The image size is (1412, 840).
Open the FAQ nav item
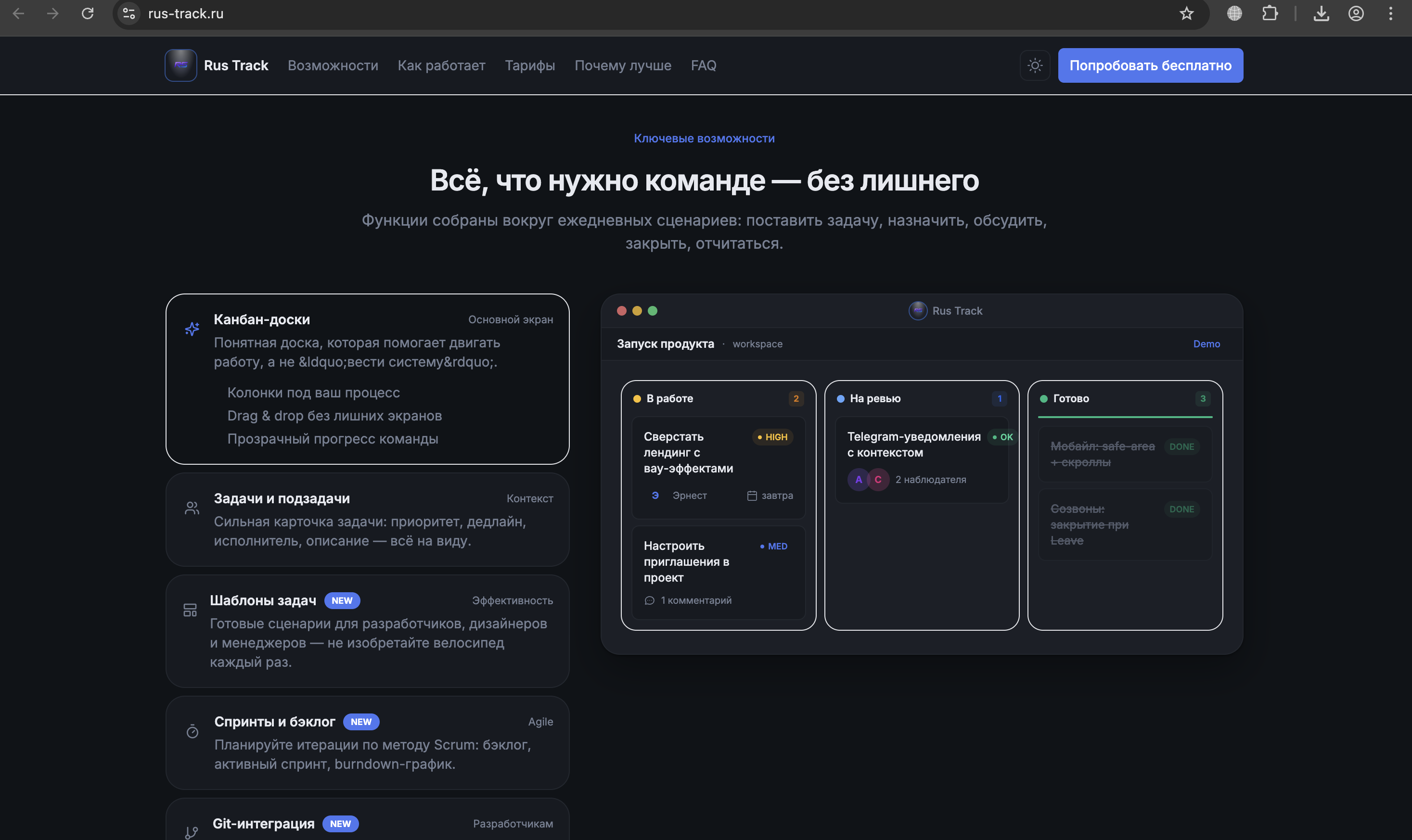tap(703, 65)
